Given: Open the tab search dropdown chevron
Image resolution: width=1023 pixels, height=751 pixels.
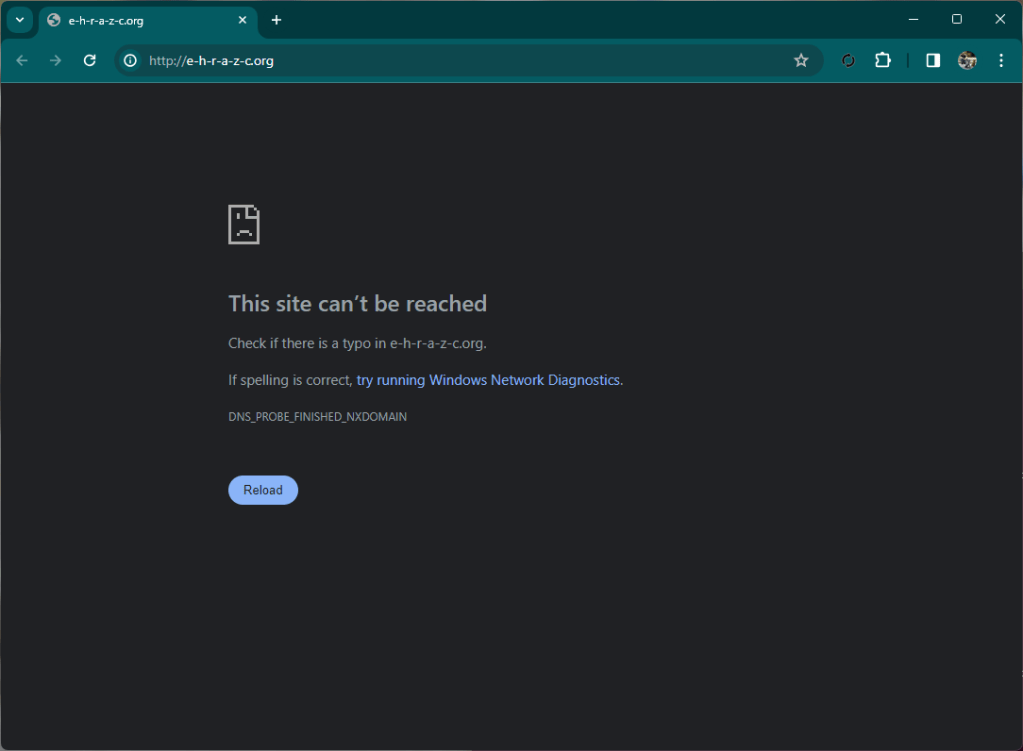Looking at the screenshot, I should click(x=19, y=20).
